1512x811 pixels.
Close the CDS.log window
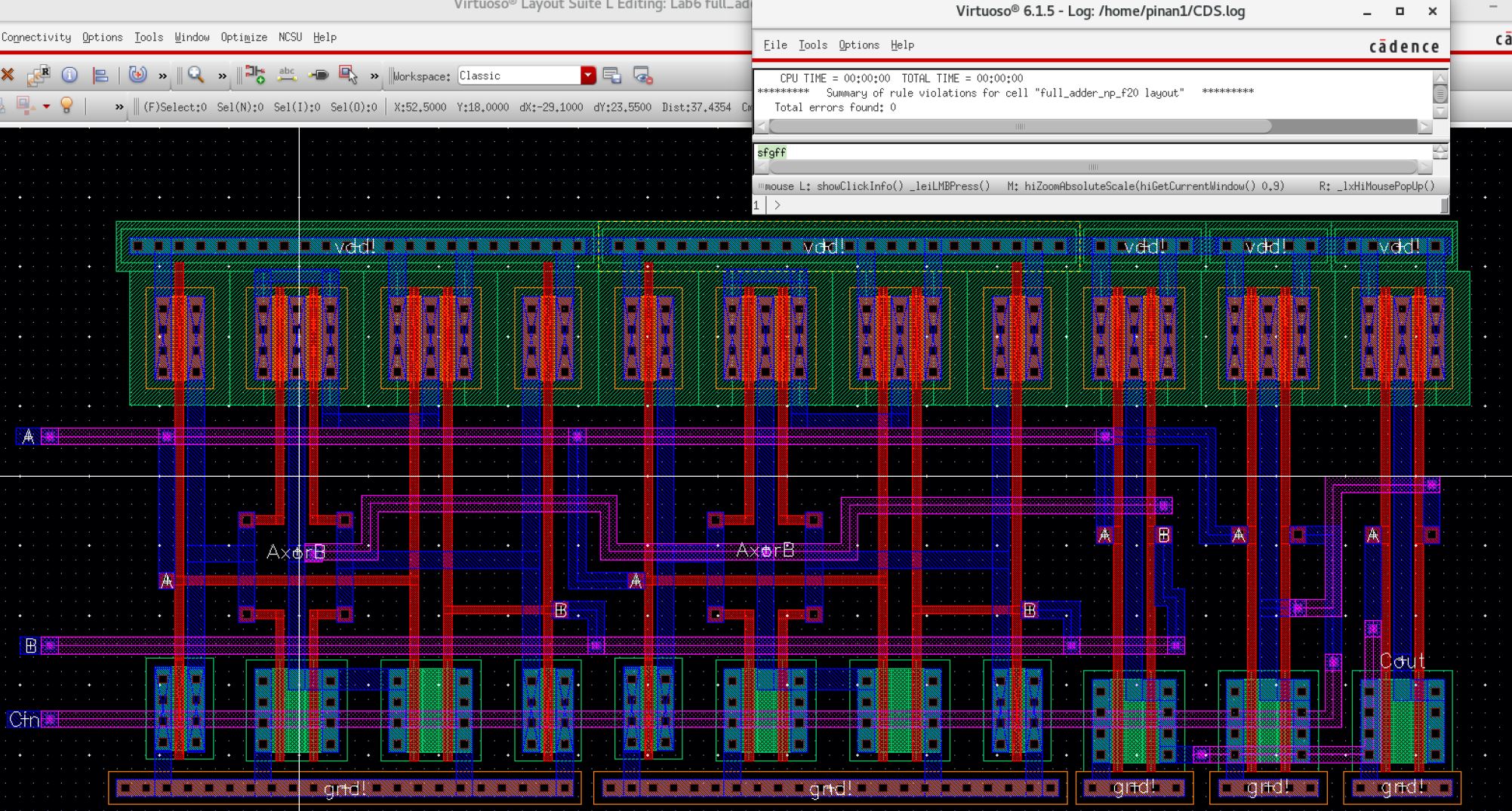pyautogui.click(x=1432, y=11)
